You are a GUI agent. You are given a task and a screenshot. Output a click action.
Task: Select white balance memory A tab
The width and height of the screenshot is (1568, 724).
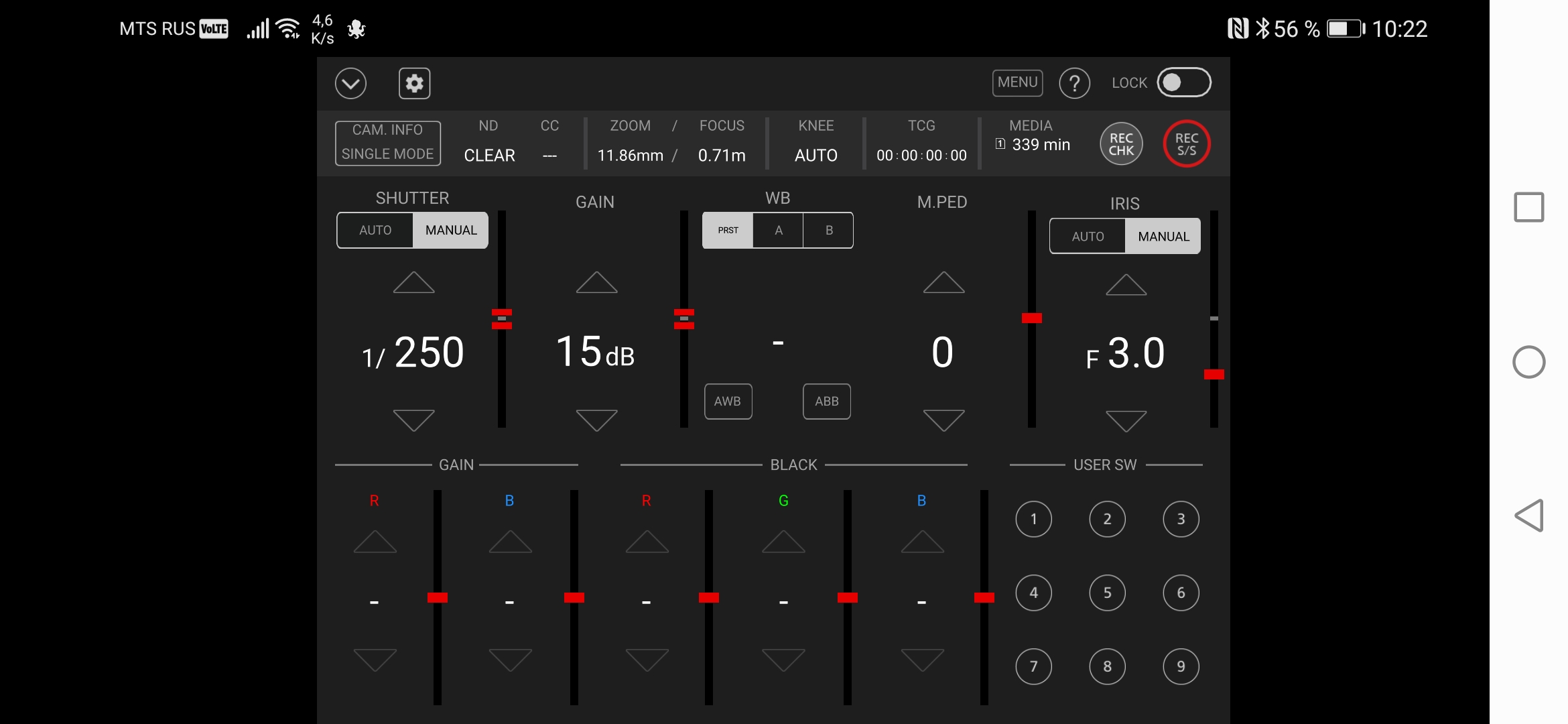(x=778, y=231)
